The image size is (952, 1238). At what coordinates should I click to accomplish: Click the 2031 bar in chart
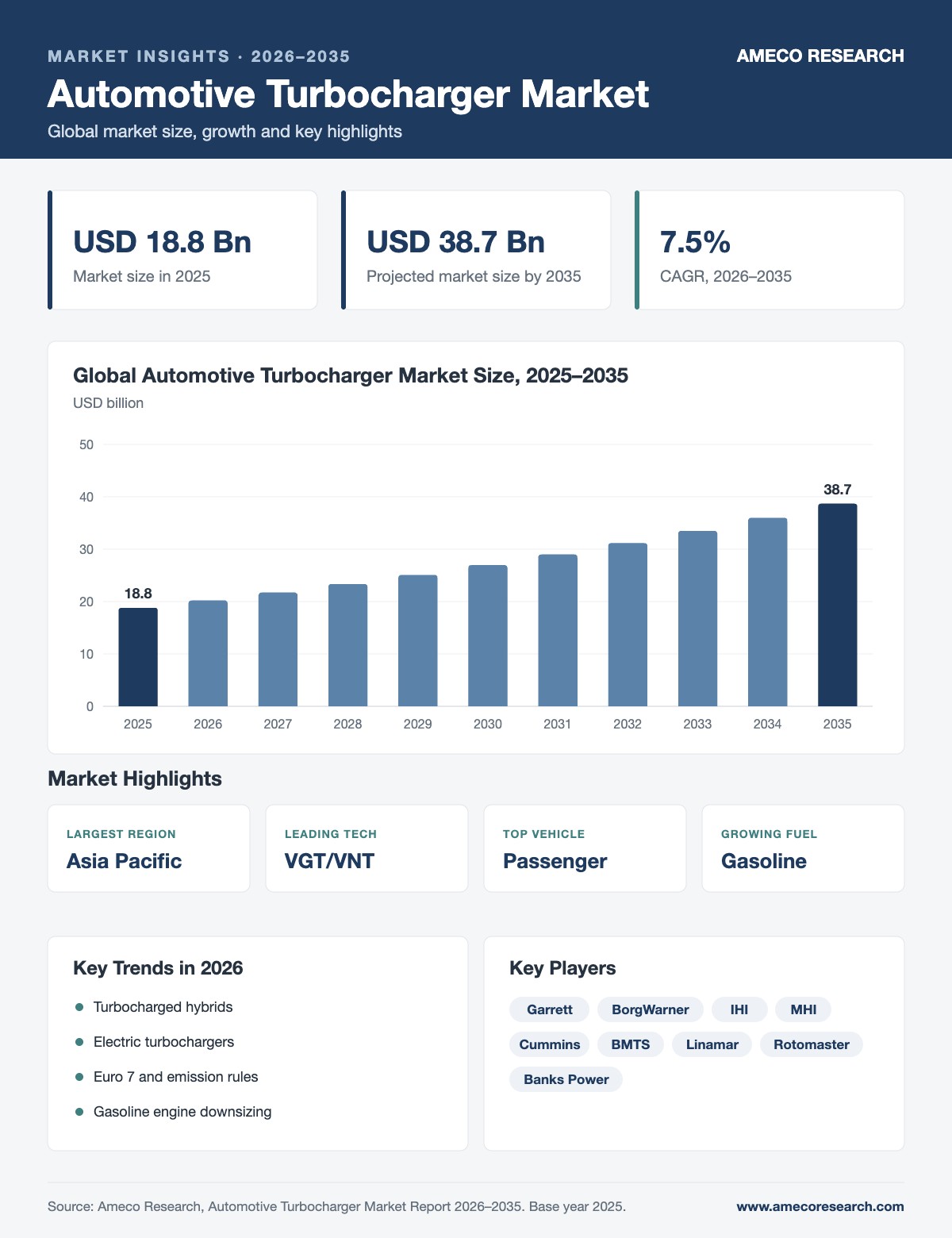[x=558, y=630]
